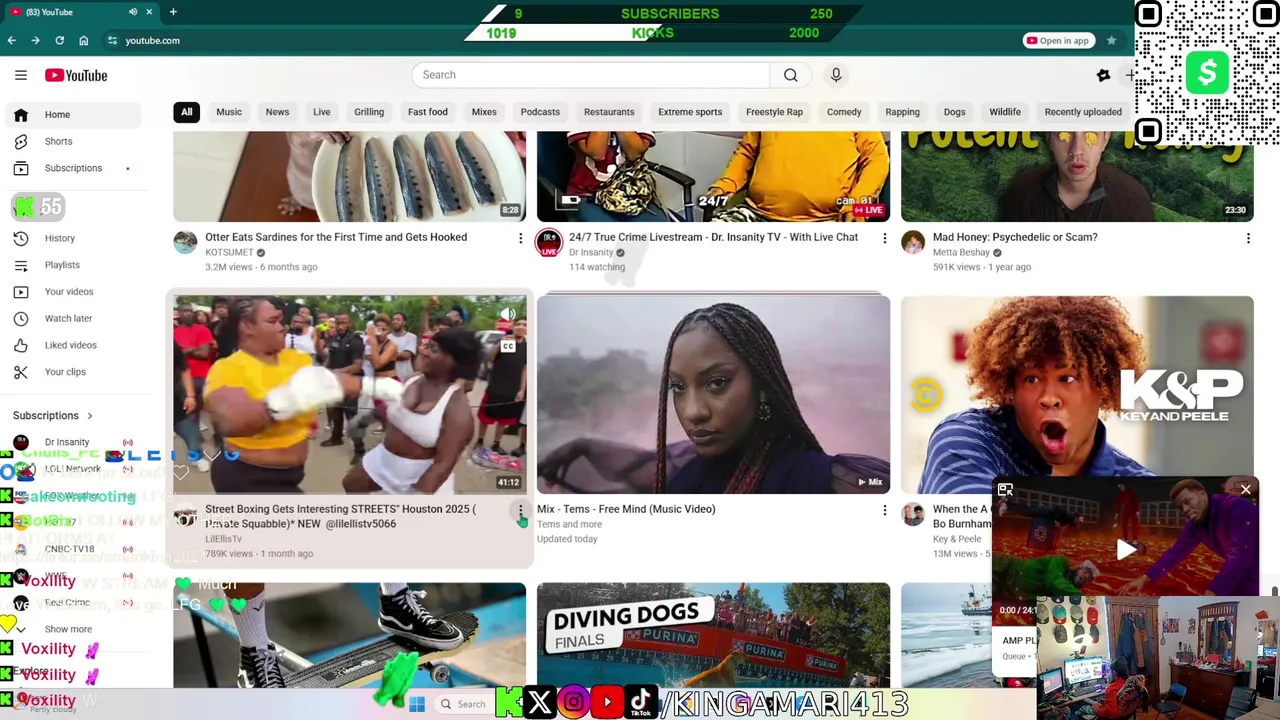Select the Freestyle Rap filter chip
The width and height of the screenshot is (1280, 720).
tap(774, 112)
